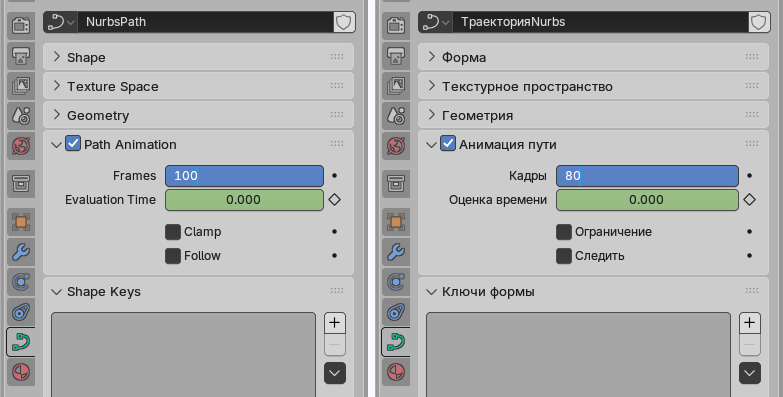The height and width of the screenshot is (397, 783).
Task: Open World properties tab in left panel
Action: click(21, 146)
